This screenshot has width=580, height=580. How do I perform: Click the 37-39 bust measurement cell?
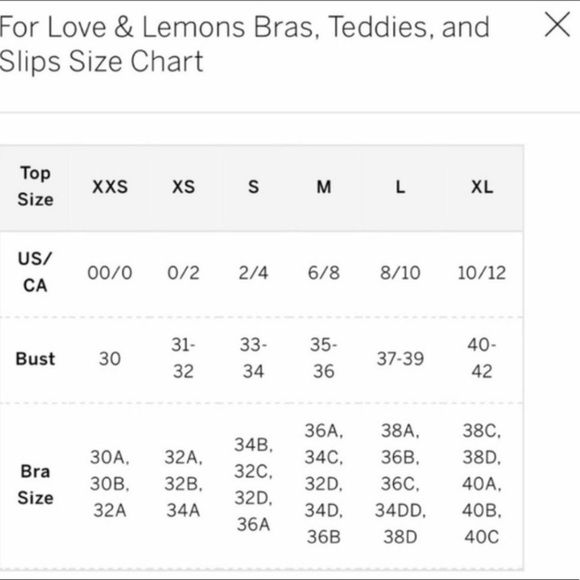click(x=400, y=359)
